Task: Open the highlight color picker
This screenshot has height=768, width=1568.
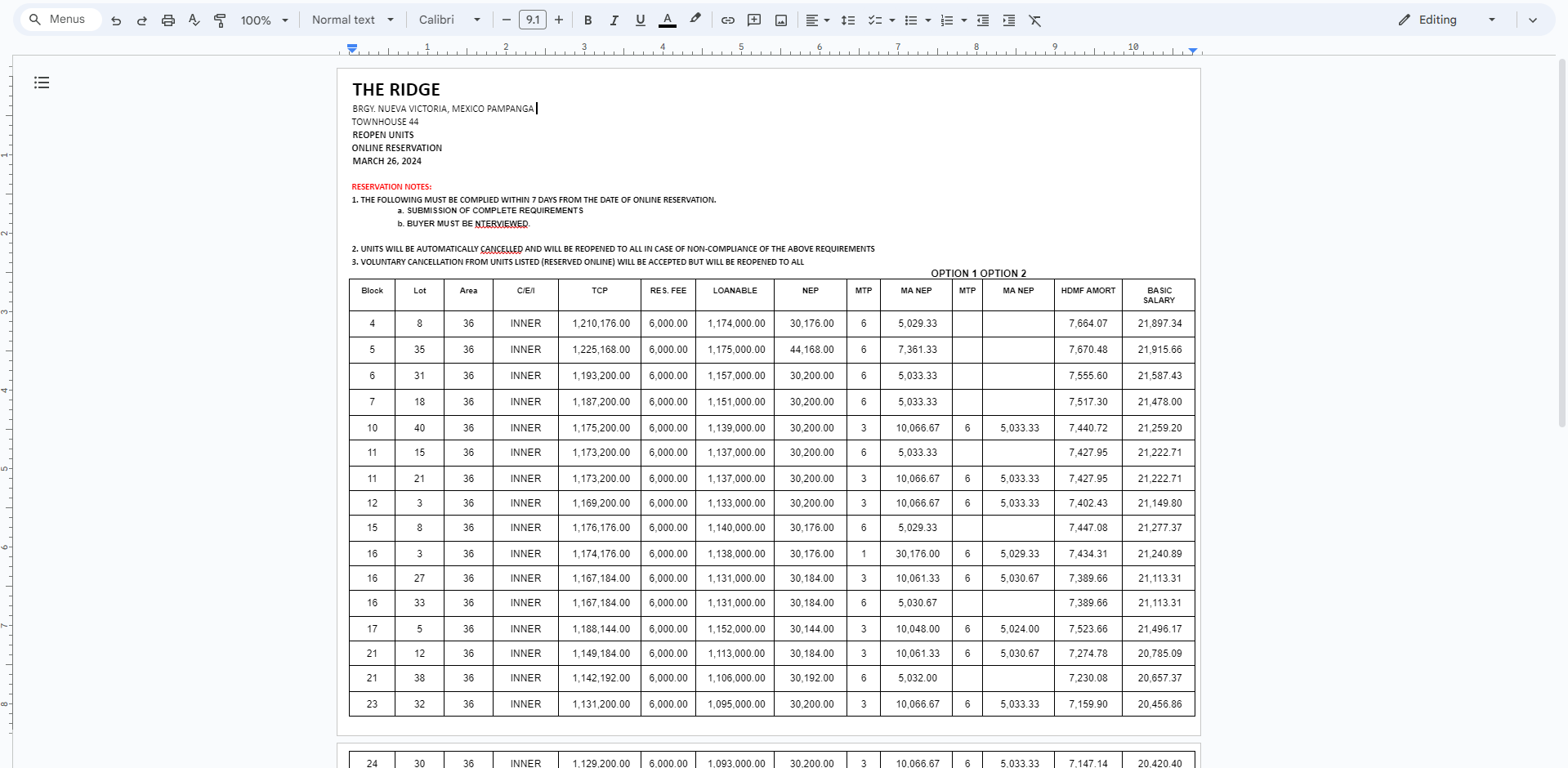Action: pyautogui.click(x=695, y=20)
